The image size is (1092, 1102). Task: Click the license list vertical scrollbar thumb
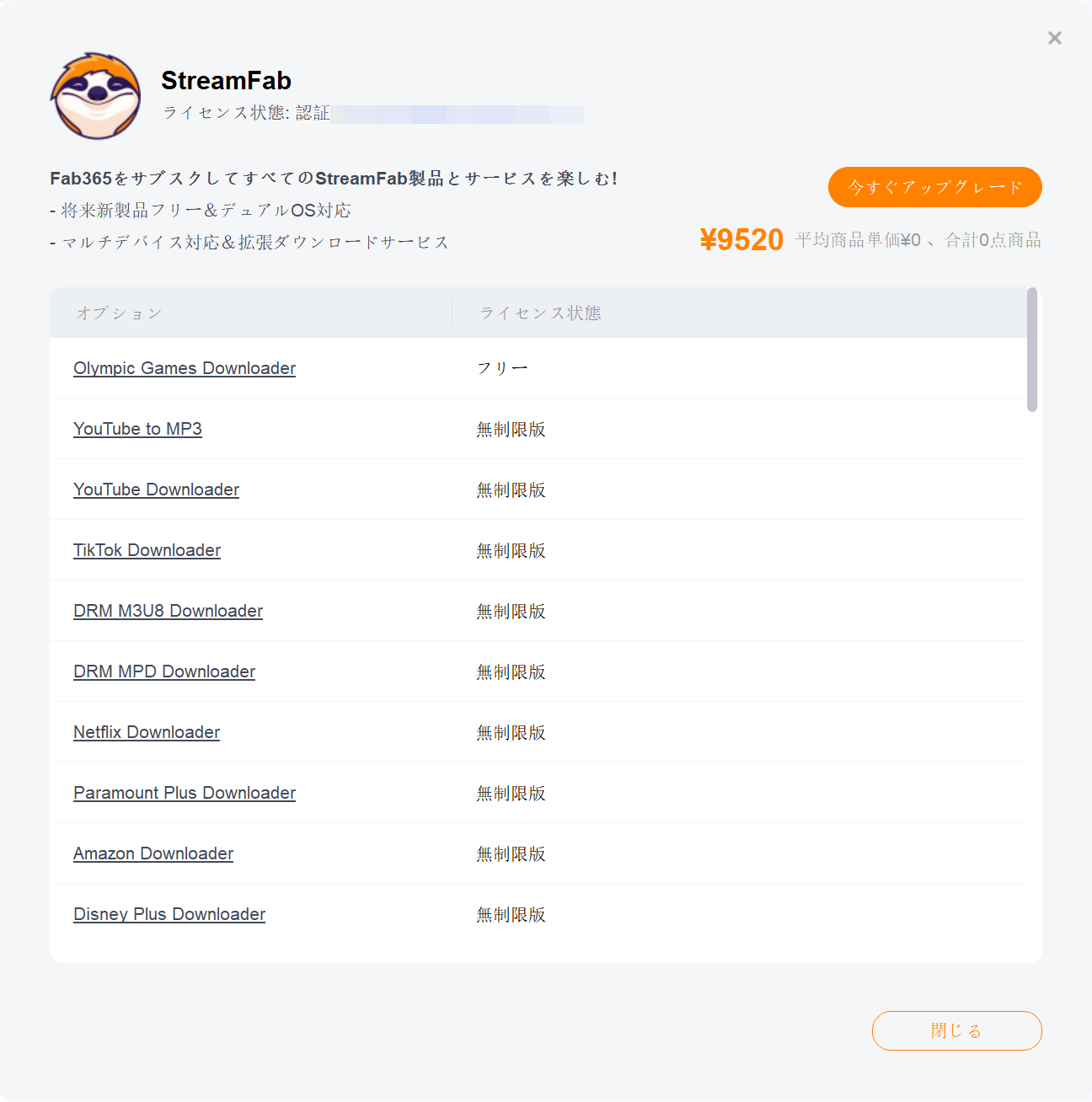1032,350
